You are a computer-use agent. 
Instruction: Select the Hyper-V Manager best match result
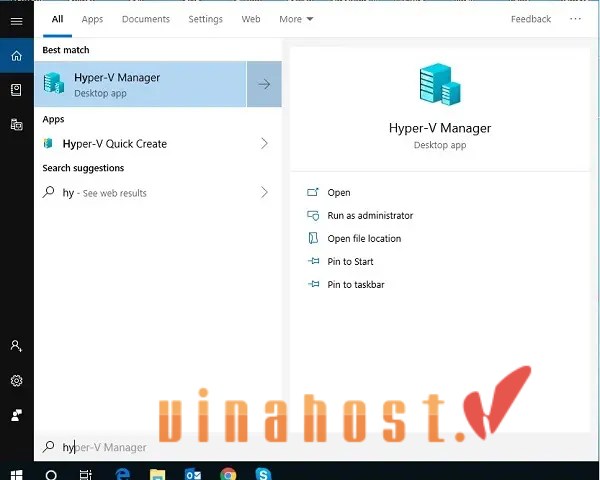pos(140,84)
